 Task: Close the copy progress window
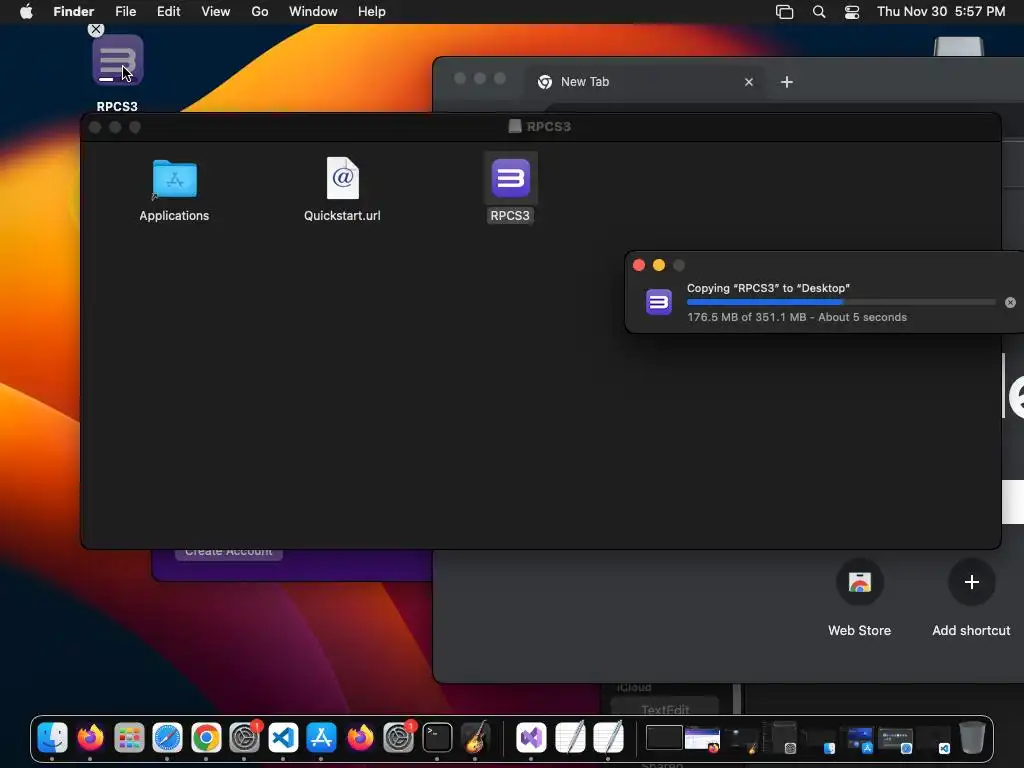(639, 265)
